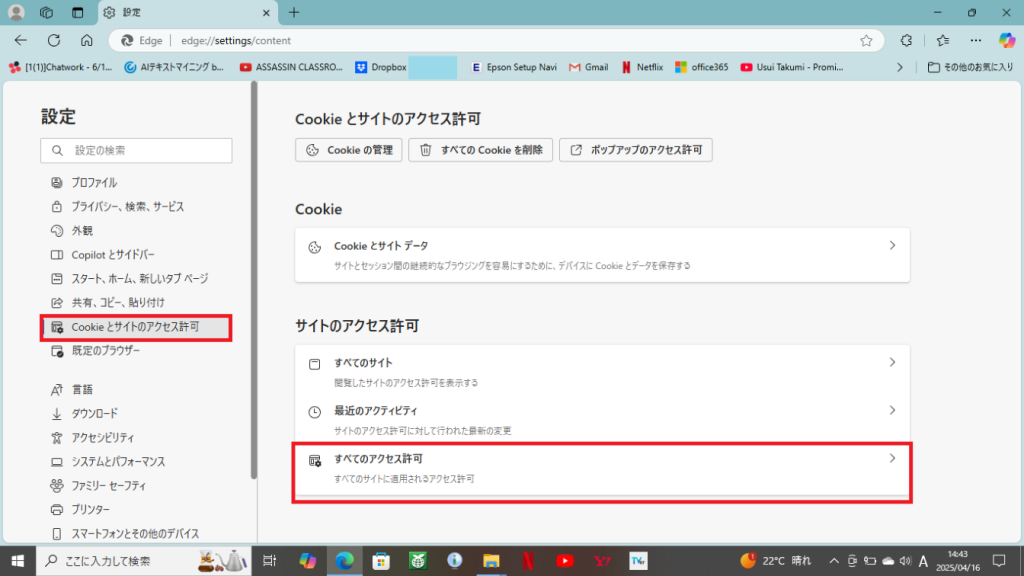Close the 設定 tab
The image size is (1024, 576).
pyautogui.click(x=266, y=12)
